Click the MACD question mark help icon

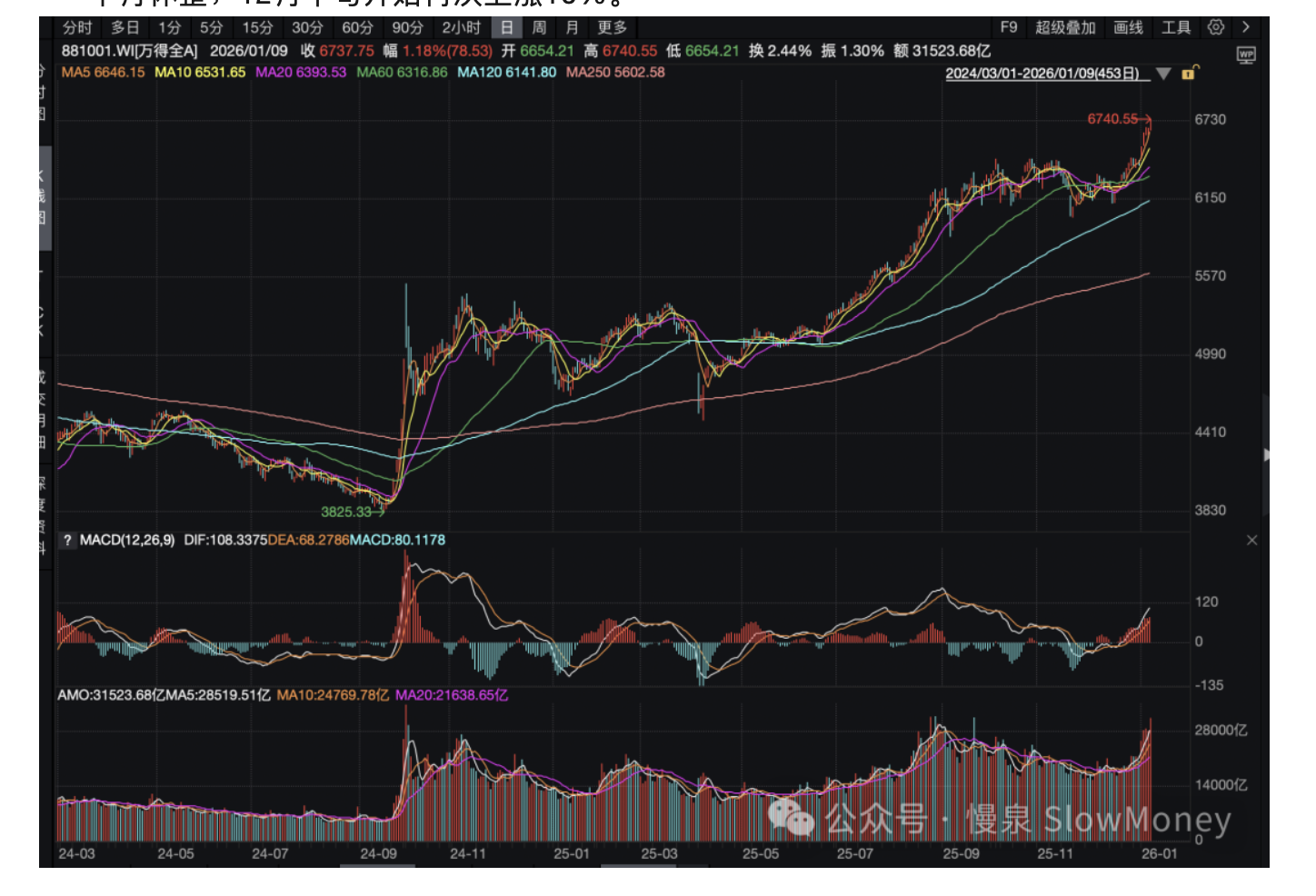tap(67, 541)
